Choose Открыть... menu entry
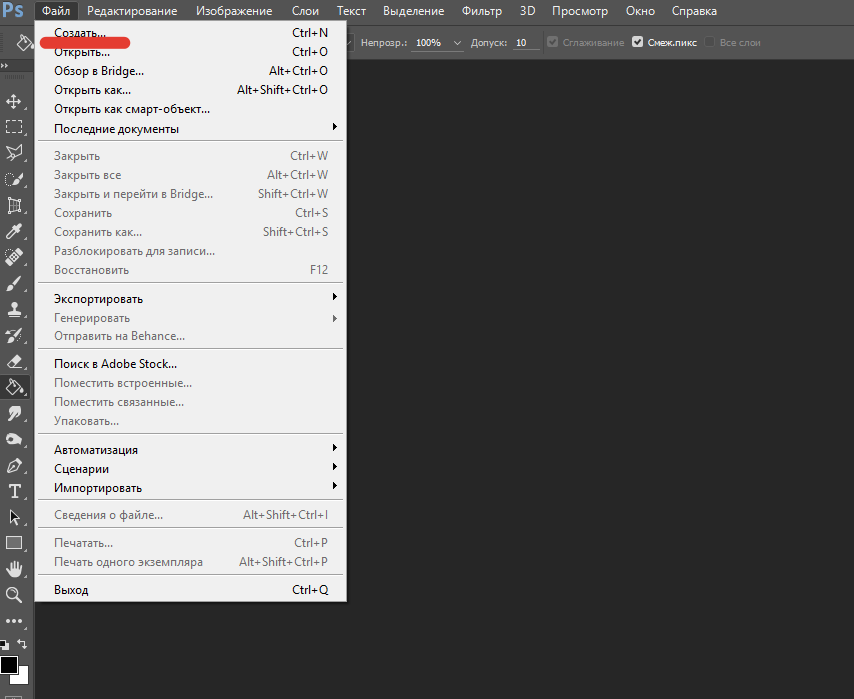 [x=190, y=52]
